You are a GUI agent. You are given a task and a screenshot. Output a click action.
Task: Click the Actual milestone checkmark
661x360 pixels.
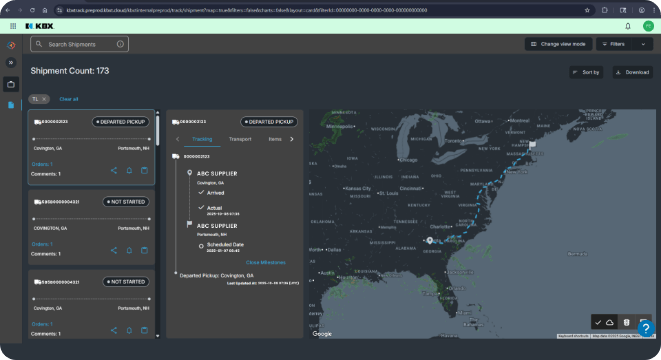(x=201, y=207)
